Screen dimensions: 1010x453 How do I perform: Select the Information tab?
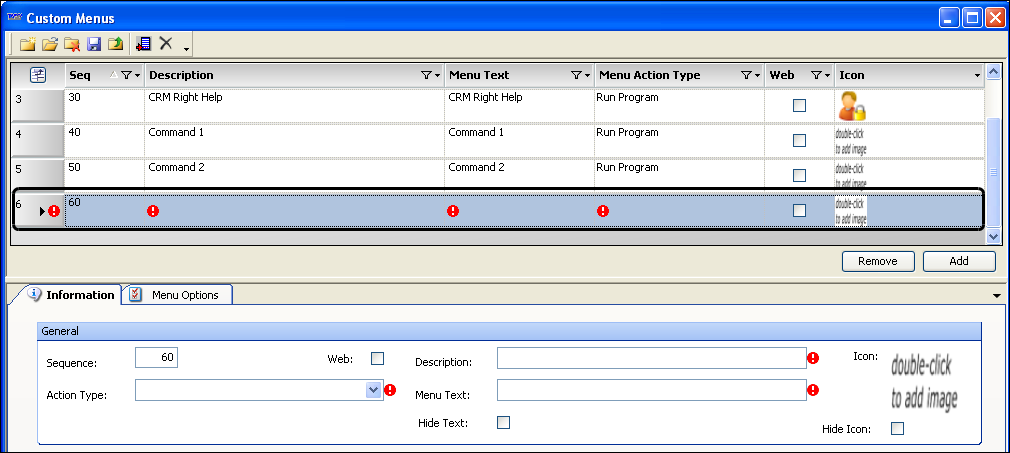71,295
